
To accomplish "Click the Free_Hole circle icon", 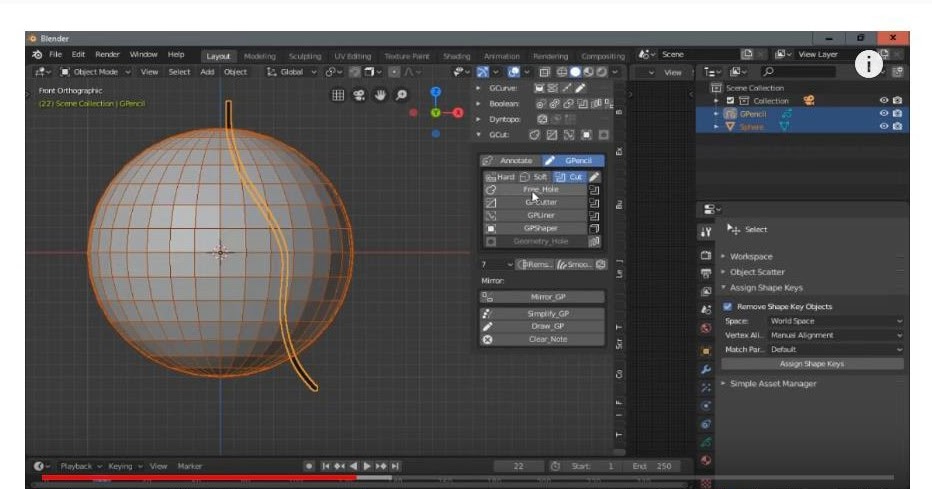I will pyautogui.click(x=491, y=190).
